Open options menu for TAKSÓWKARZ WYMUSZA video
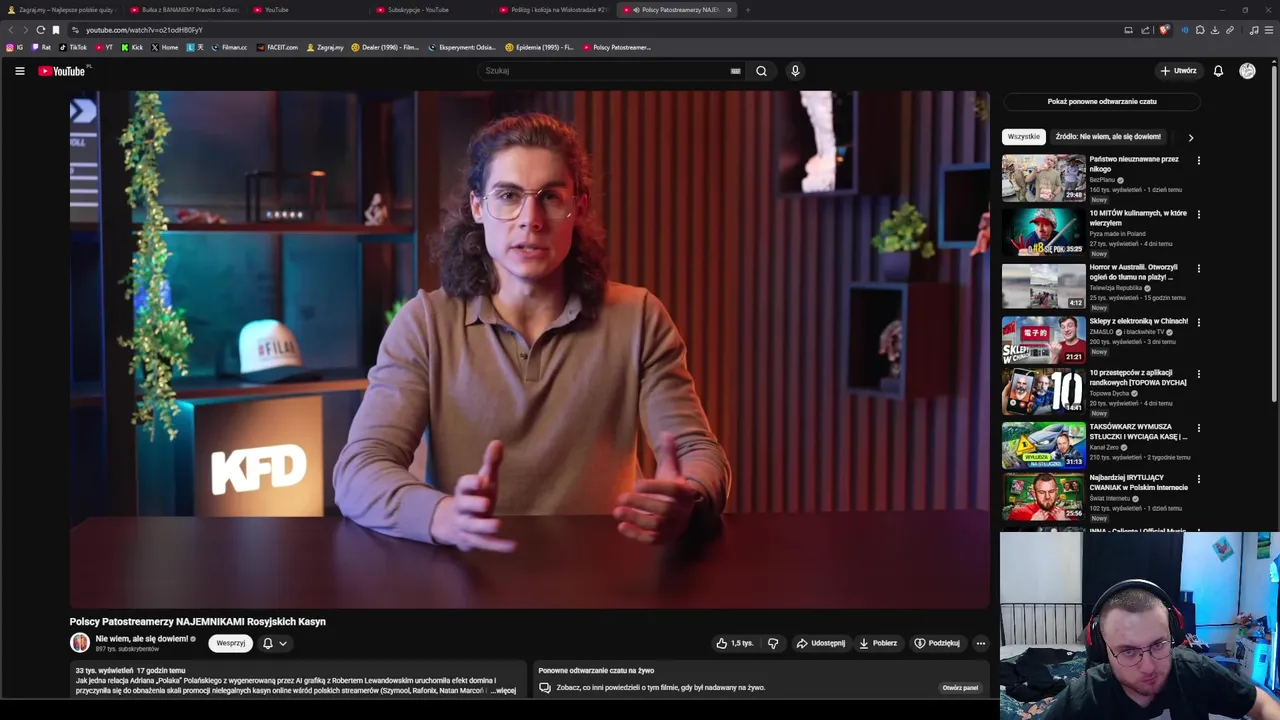1280x720 pixels. coord(1198,428)
